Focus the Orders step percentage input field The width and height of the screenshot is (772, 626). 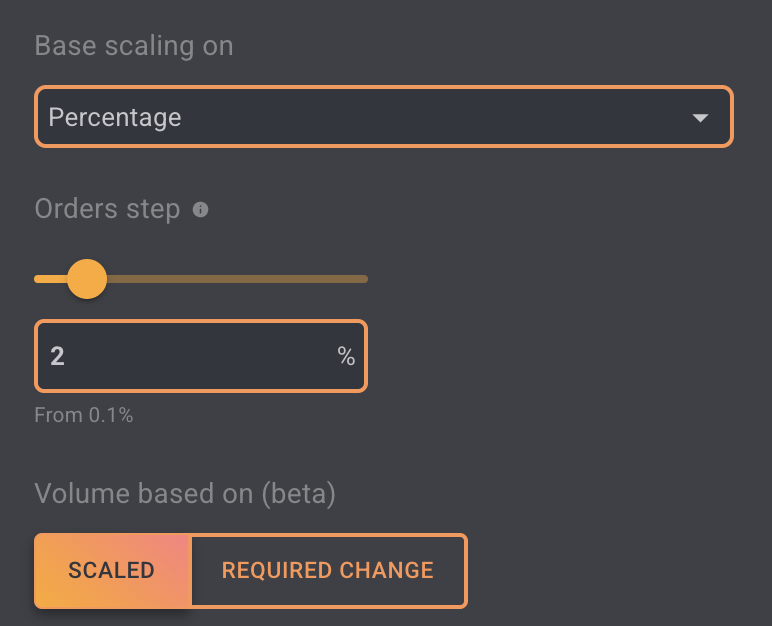[201, 356]
